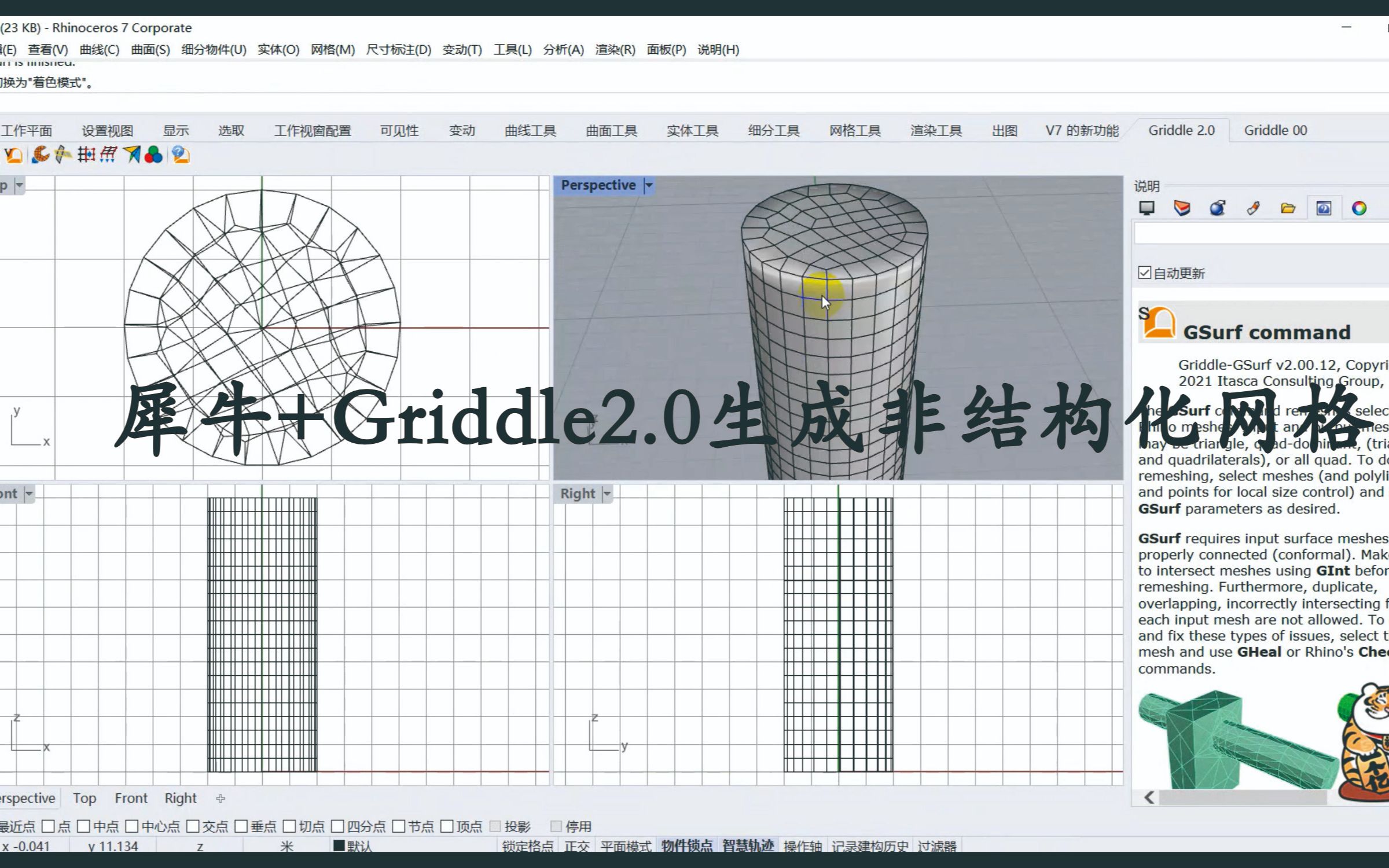This screenshot has height=868, width=1389.
Task: Select the help panel question-mark tab icon
Action: coord(1324,208)
